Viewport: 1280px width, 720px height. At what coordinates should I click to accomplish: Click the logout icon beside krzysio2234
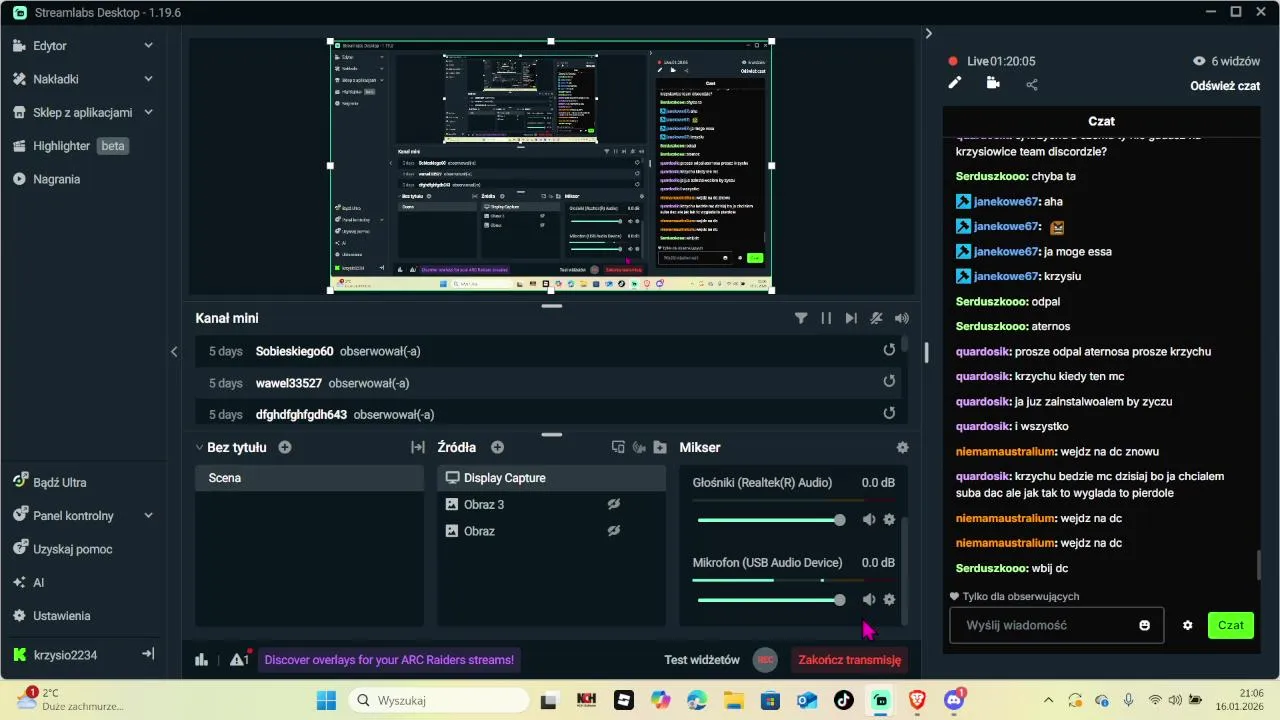pos(148,654)
